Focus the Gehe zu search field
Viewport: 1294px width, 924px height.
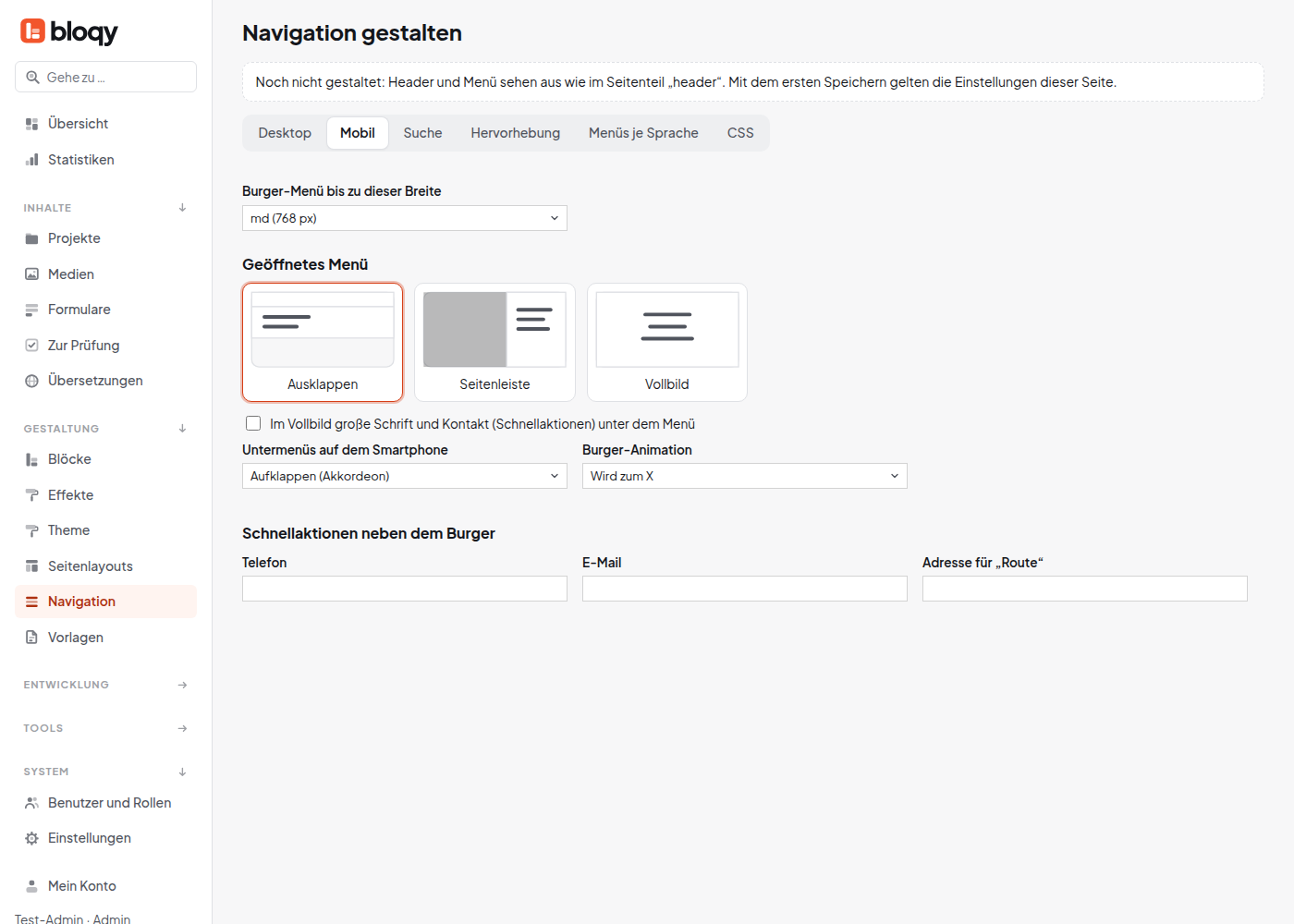click(105, 77)
